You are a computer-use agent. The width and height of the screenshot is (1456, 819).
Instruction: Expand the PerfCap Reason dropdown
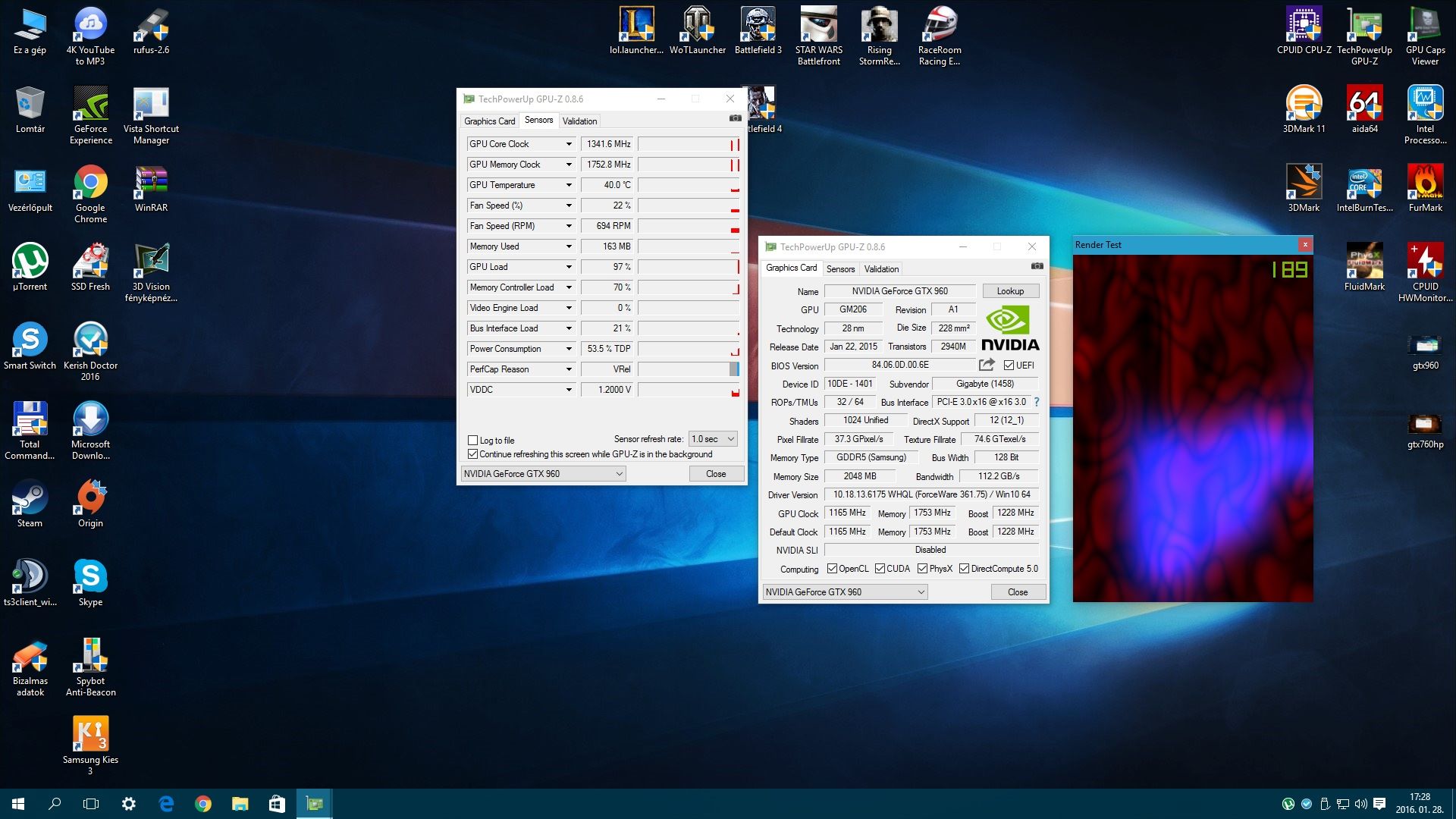(568, 369)
